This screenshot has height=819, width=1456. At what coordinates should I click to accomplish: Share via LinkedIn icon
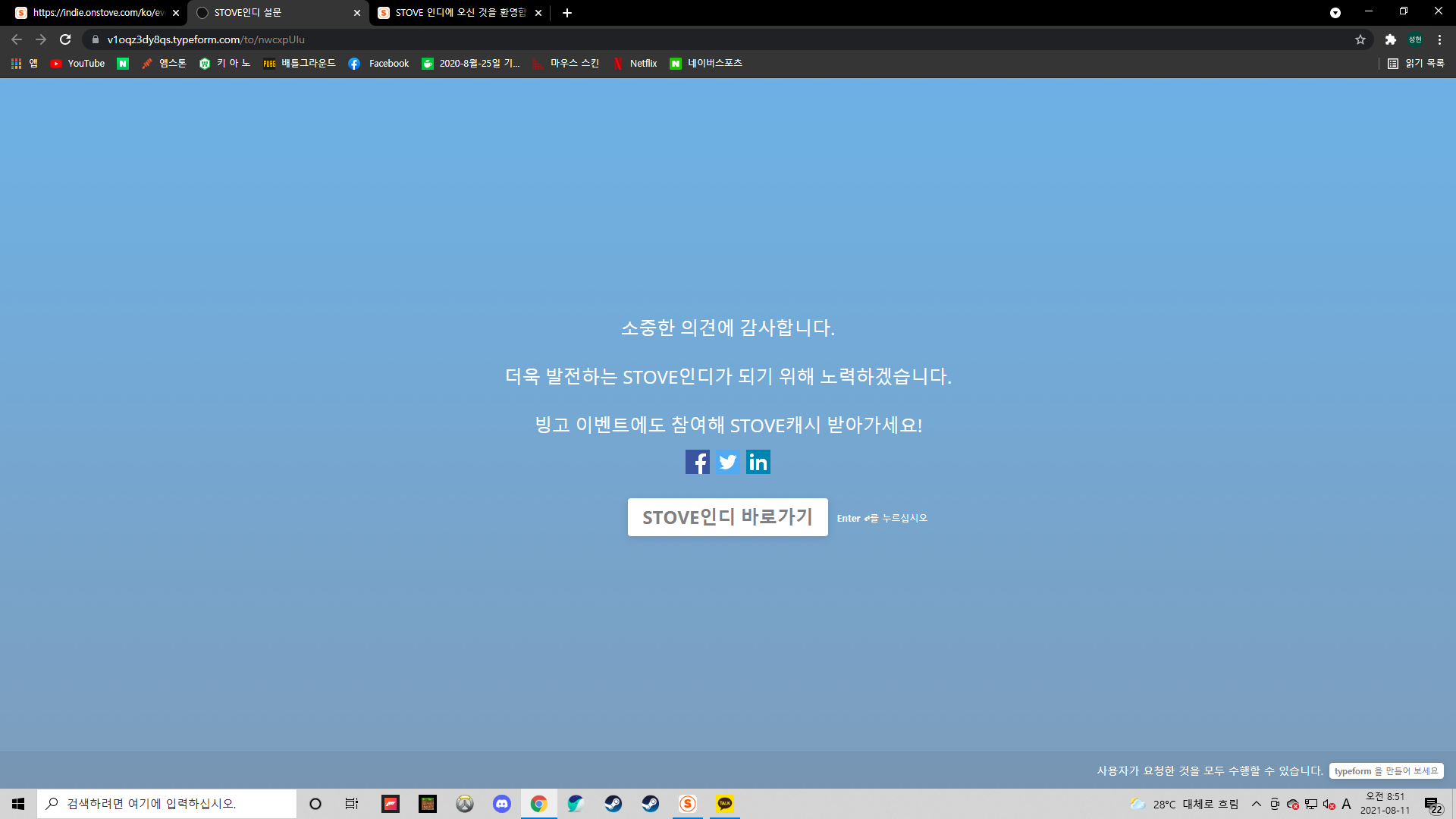pos(758,462)
